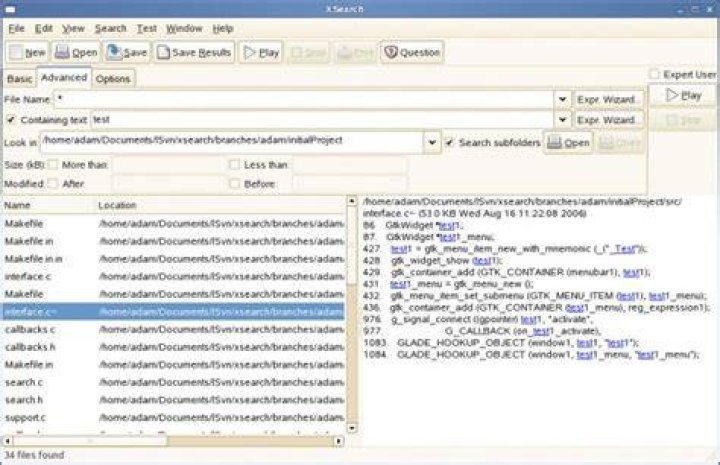720x465 pixels.
Task: Click the horizontal scrollbar thumb under file list
Action: (x=90, y=441)
